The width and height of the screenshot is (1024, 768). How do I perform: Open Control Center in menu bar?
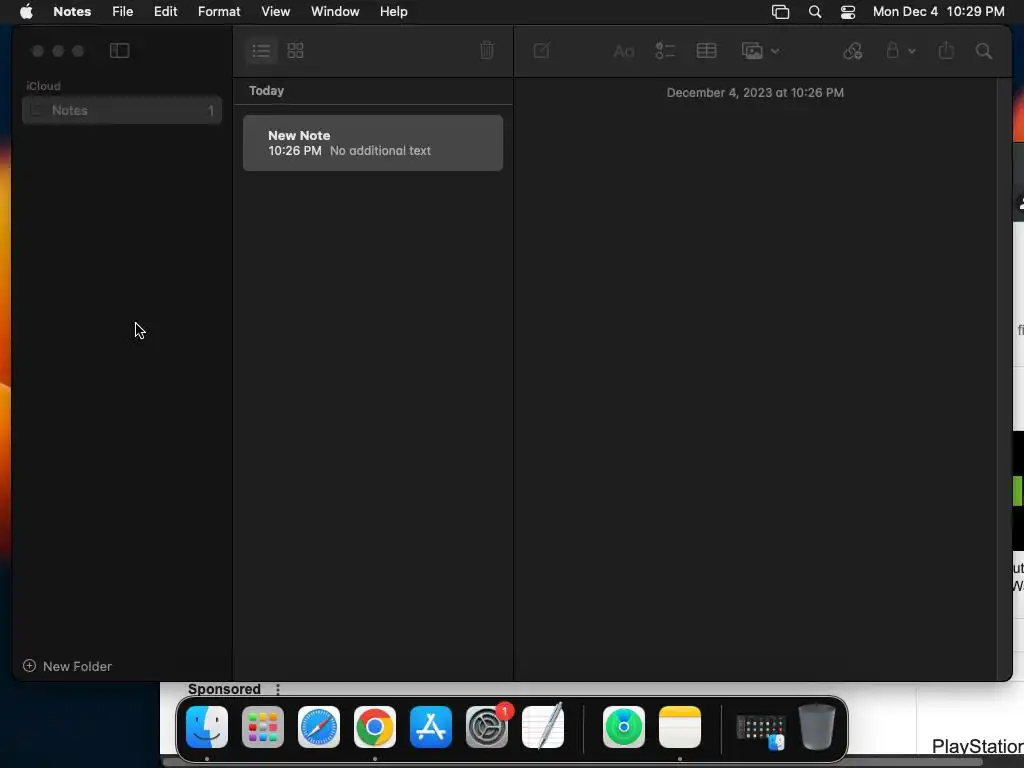point(848,12)
